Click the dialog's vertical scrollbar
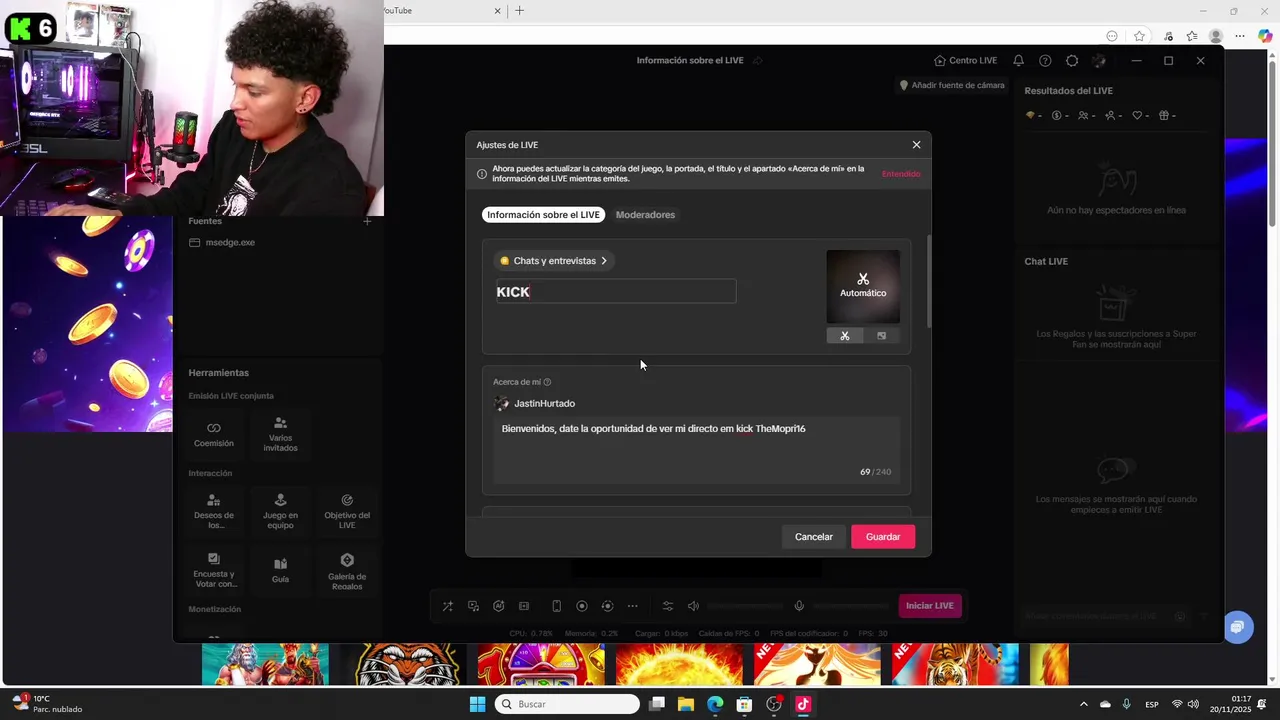 (929, 281)
